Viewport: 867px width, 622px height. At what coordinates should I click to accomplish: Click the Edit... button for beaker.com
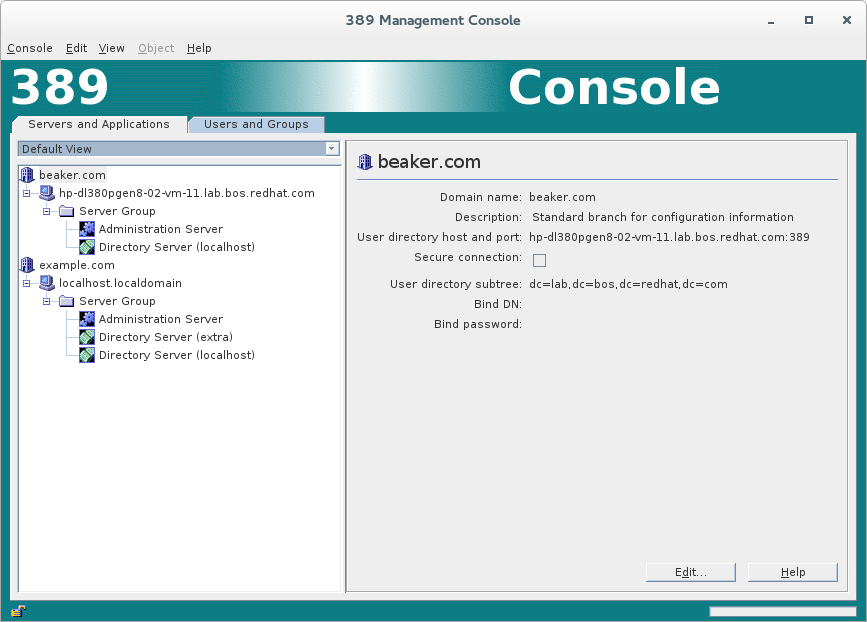[x=691, y=572]
